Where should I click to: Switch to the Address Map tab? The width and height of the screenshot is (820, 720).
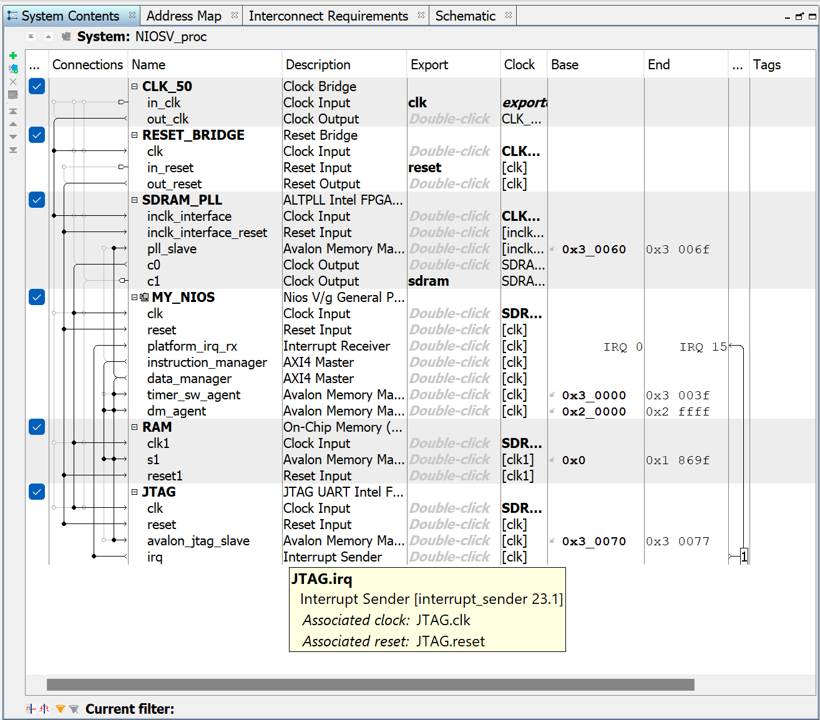coord(183,16)
